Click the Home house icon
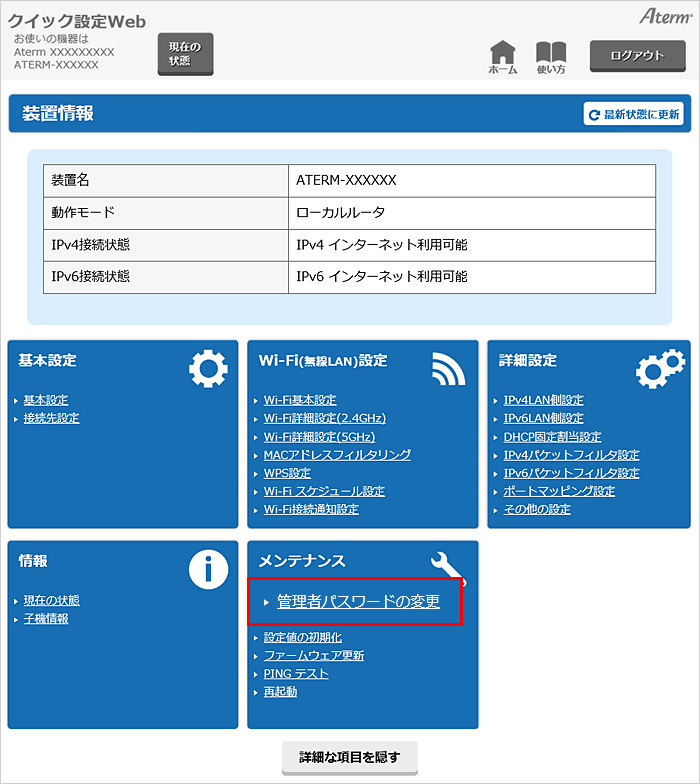 503,55
